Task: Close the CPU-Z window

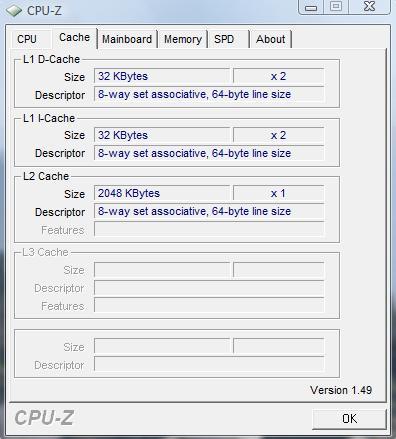Action: (369, 7)
